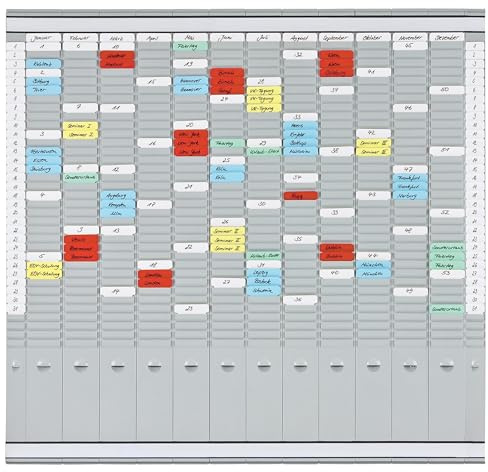
Task: Select the Dezember month header card
Action: 446,38
